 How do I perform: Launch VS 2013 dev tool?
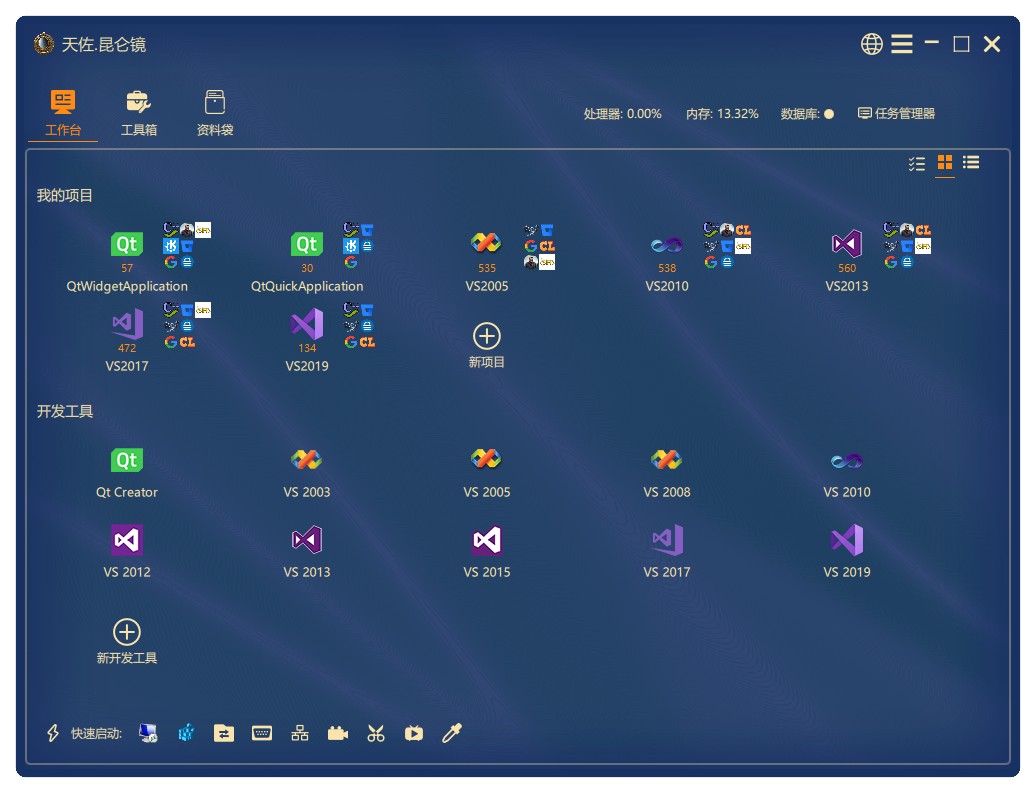[x=307, y=552]
